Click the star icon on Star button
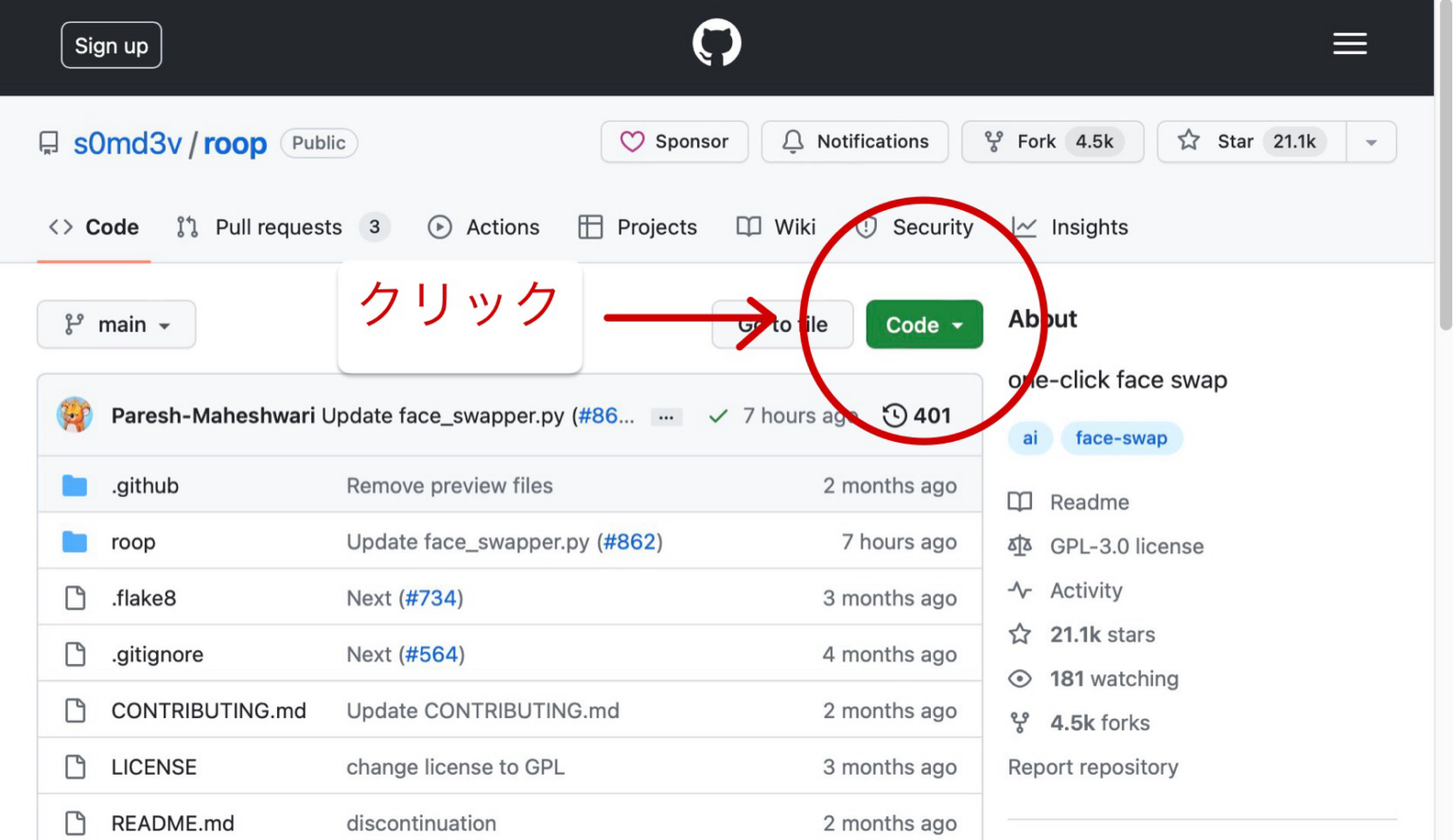The height and width of the screenshot is (840, 1453). point(1188,140)
